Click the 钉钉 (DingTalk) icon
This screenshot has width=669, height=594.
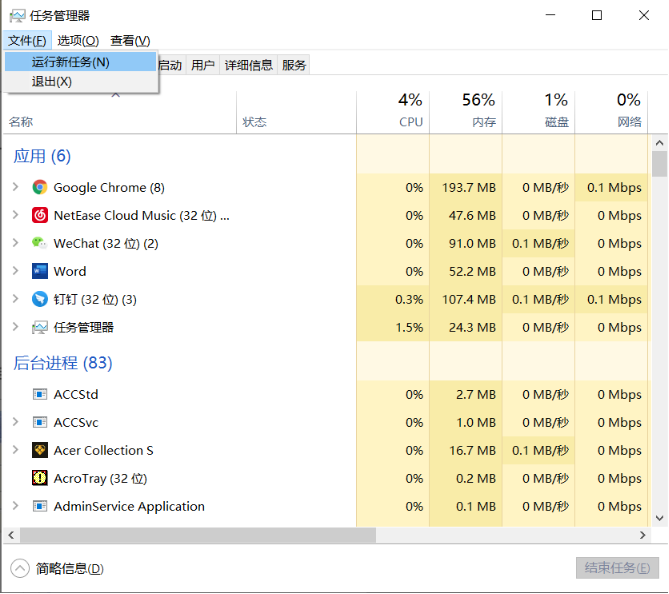pyautogui.click(x=40, y=299)
